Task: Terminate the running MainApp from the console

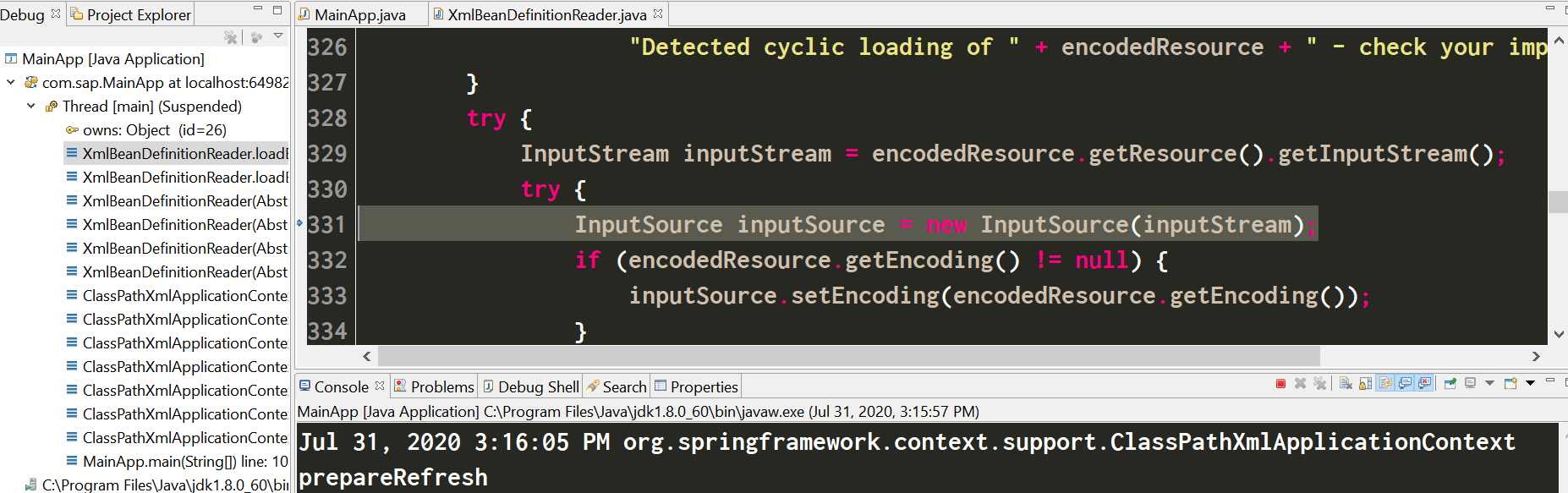Action: click(1280, 384)
